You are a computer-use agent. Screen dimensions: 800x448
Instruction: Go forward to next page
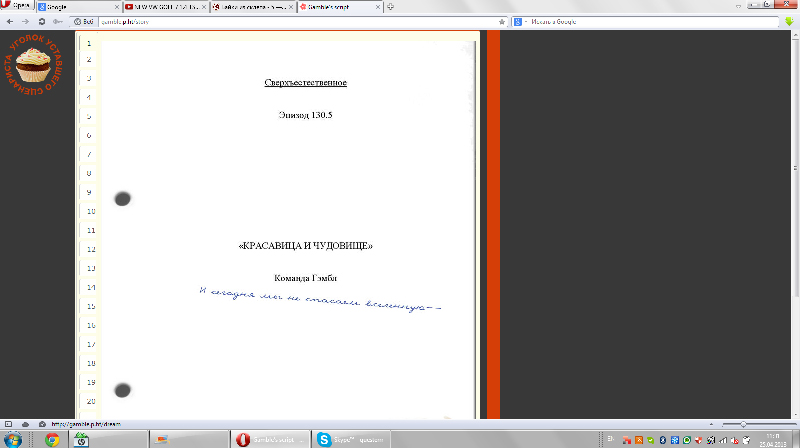26,21
